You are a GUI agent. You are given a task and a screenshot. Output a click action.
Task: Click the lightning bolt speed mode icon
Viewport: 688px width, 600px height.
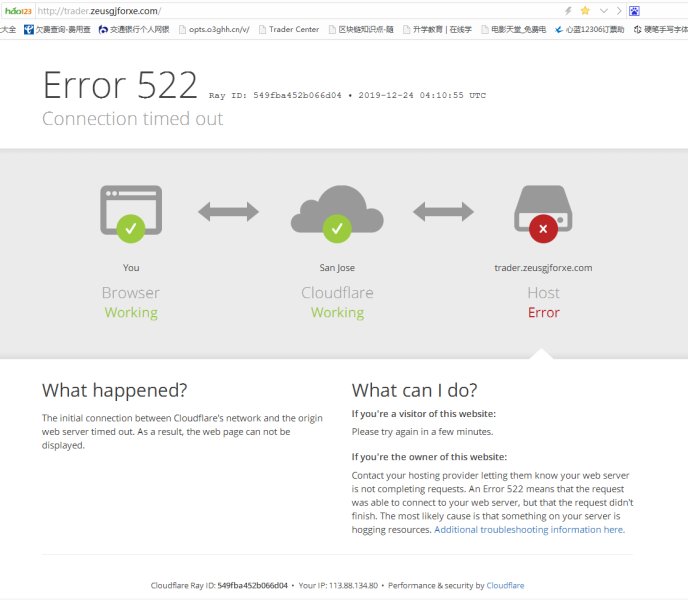568,11
